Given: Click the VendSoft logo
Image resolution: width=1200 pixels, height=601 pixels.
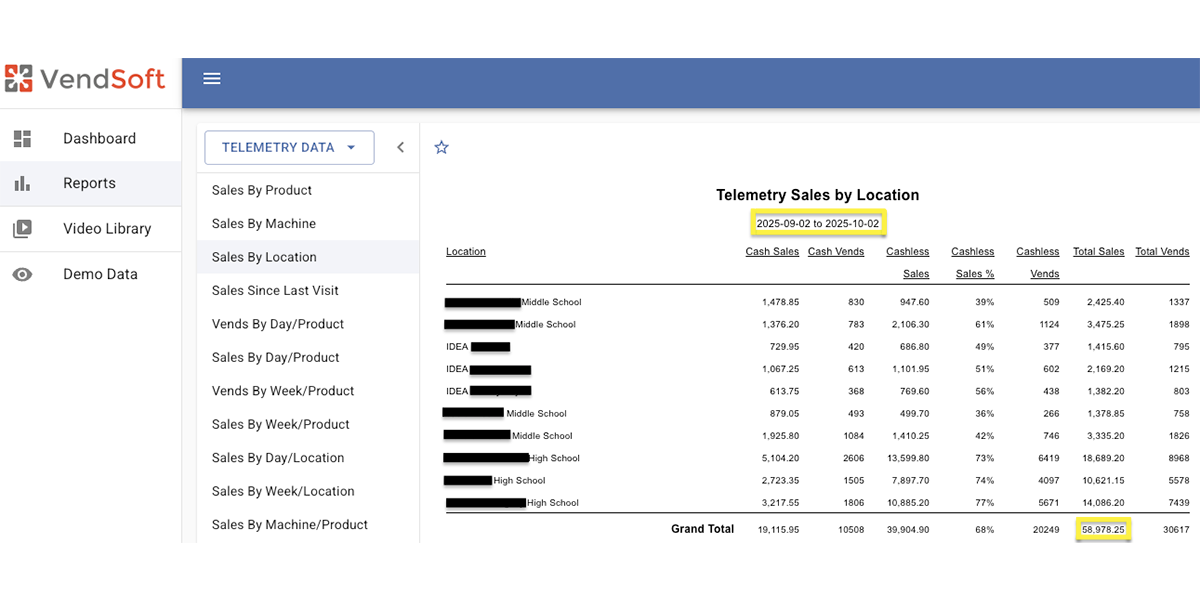Looking at the screenshot, I should [85, 78].
